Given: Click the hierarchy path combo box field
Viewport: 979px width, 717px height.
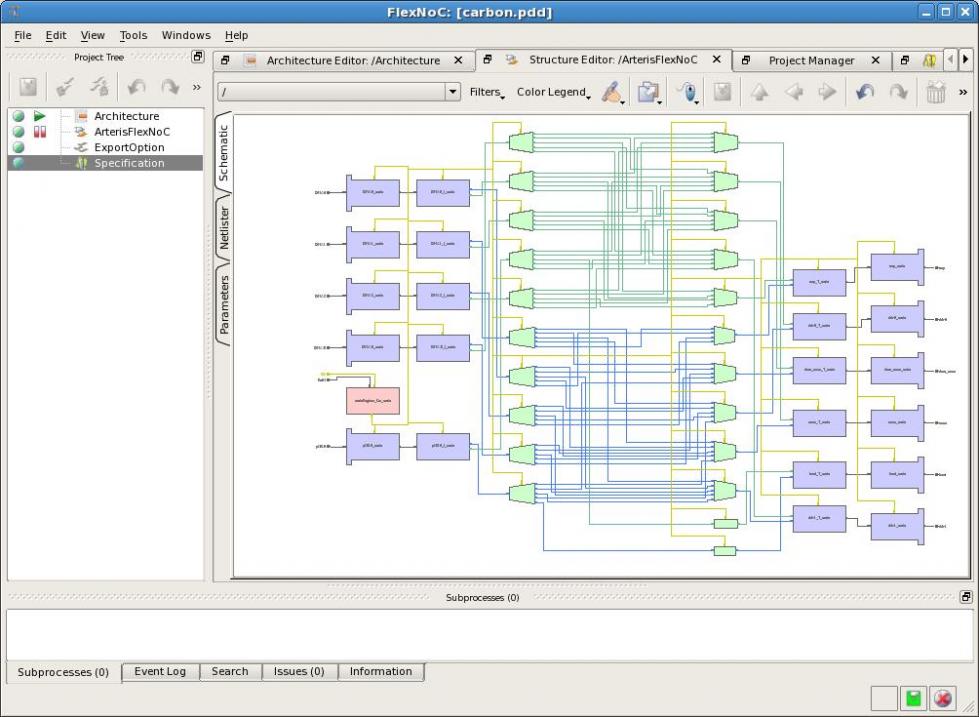Looking at the screenshot, I should 332,92.
